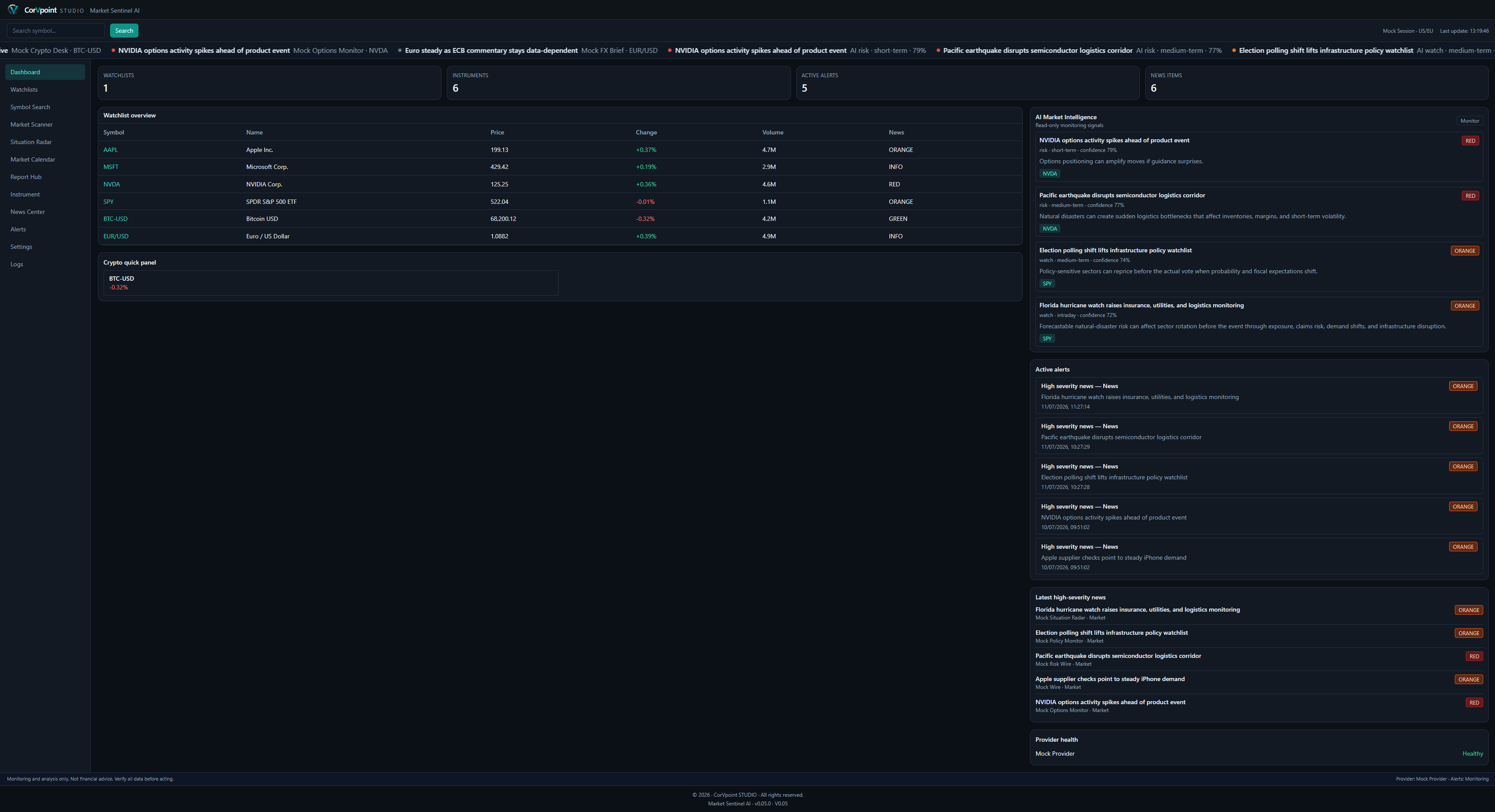Click 'Provider: Mock Provider · Alerts: Monitoring' status text

tap(1442, 779)
